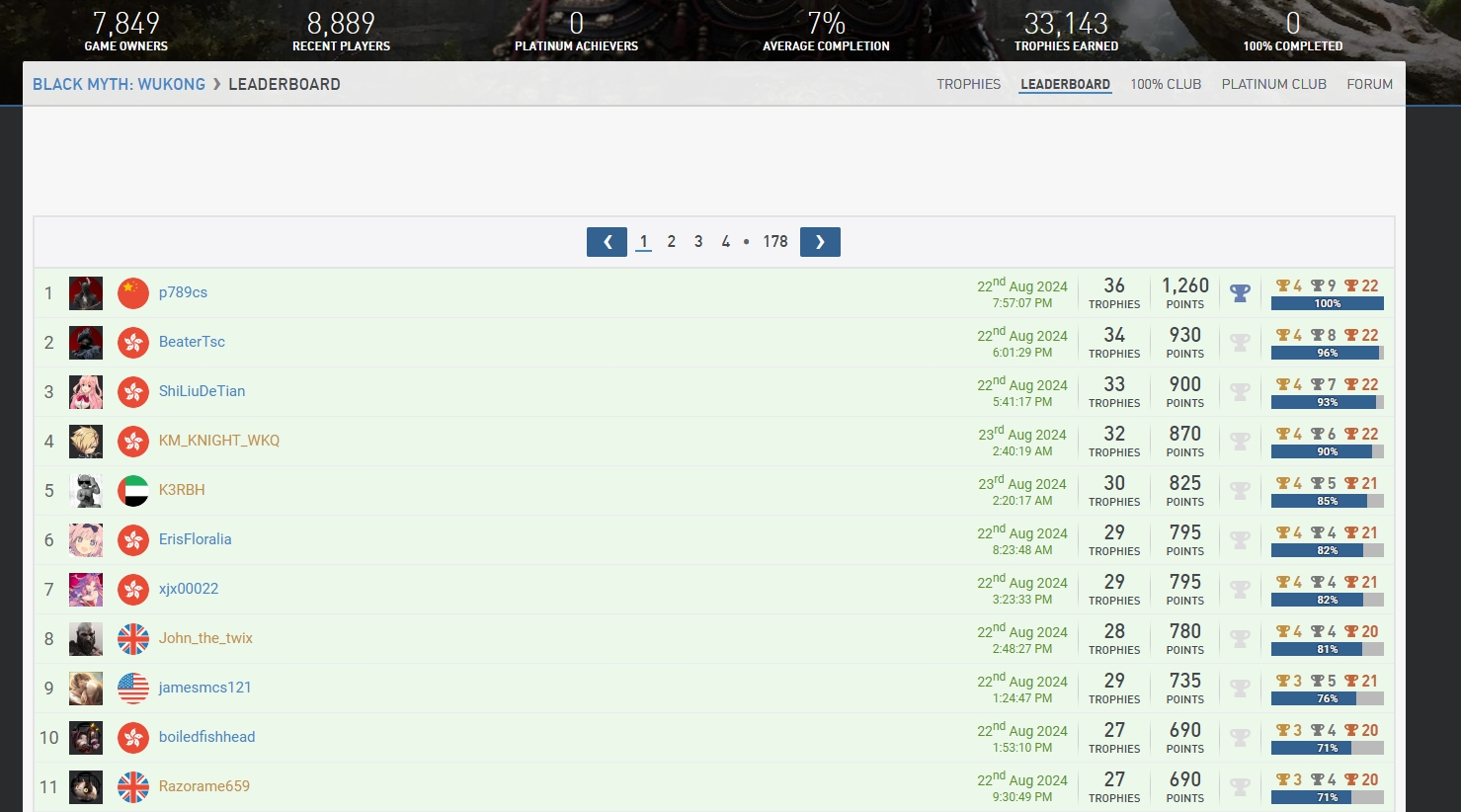Open BeaterTsc profile link

[x=192, y=342]
